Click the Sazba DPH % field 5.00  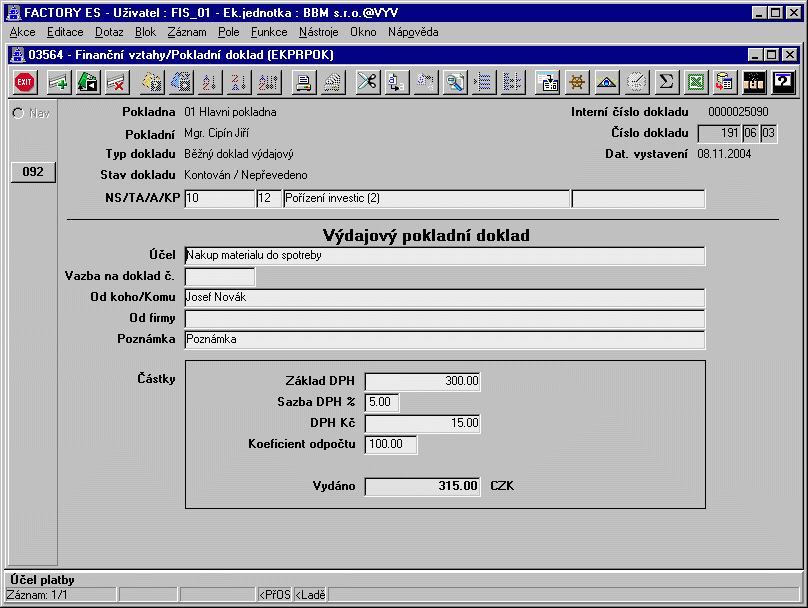tap(382, 402)
